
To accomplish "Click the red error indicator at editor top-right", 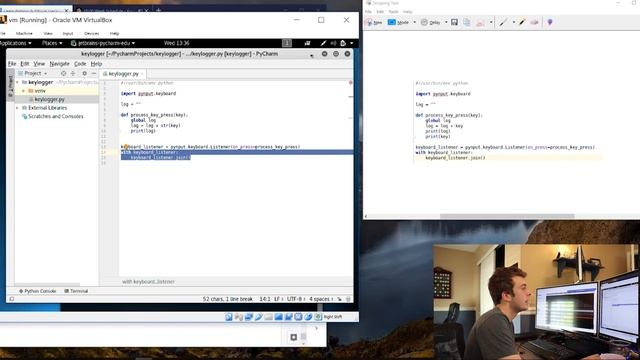I will (x=351, y=82).
